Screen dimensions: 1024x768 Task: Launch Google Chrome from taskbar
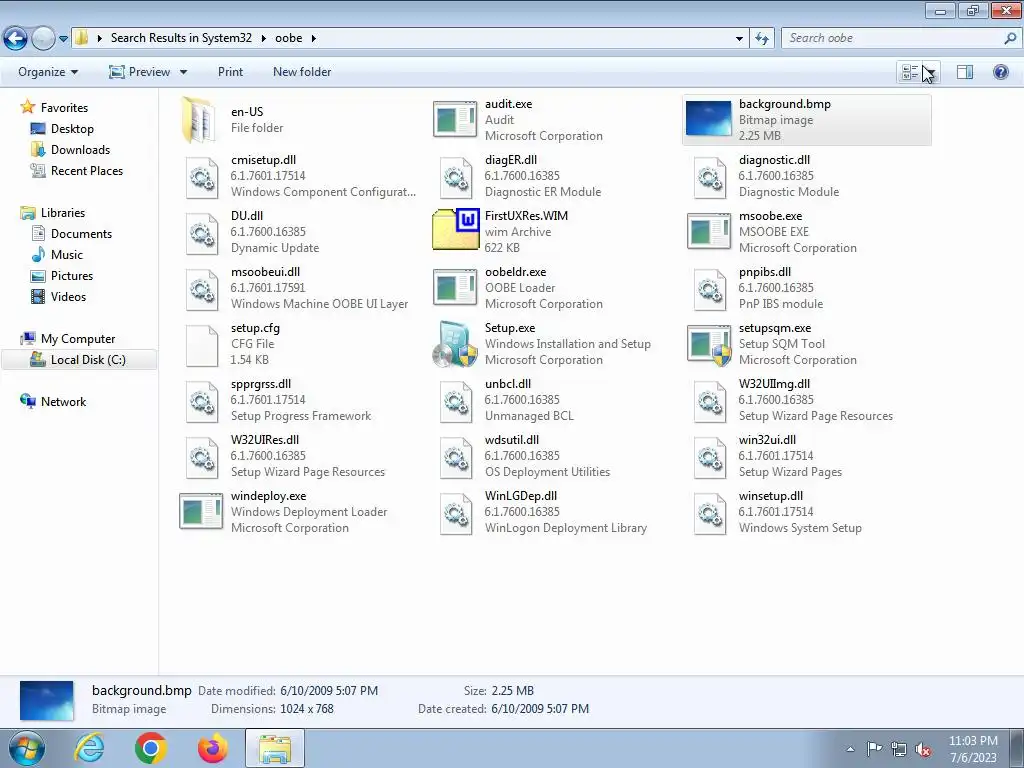pos(151,748)
